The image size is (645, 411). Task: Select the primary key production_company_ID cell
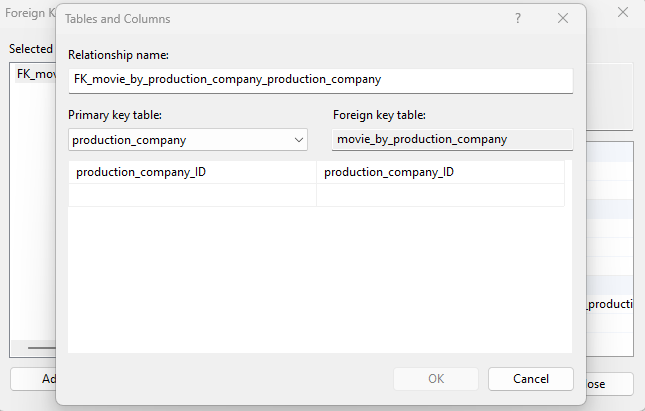coord(192,172)
